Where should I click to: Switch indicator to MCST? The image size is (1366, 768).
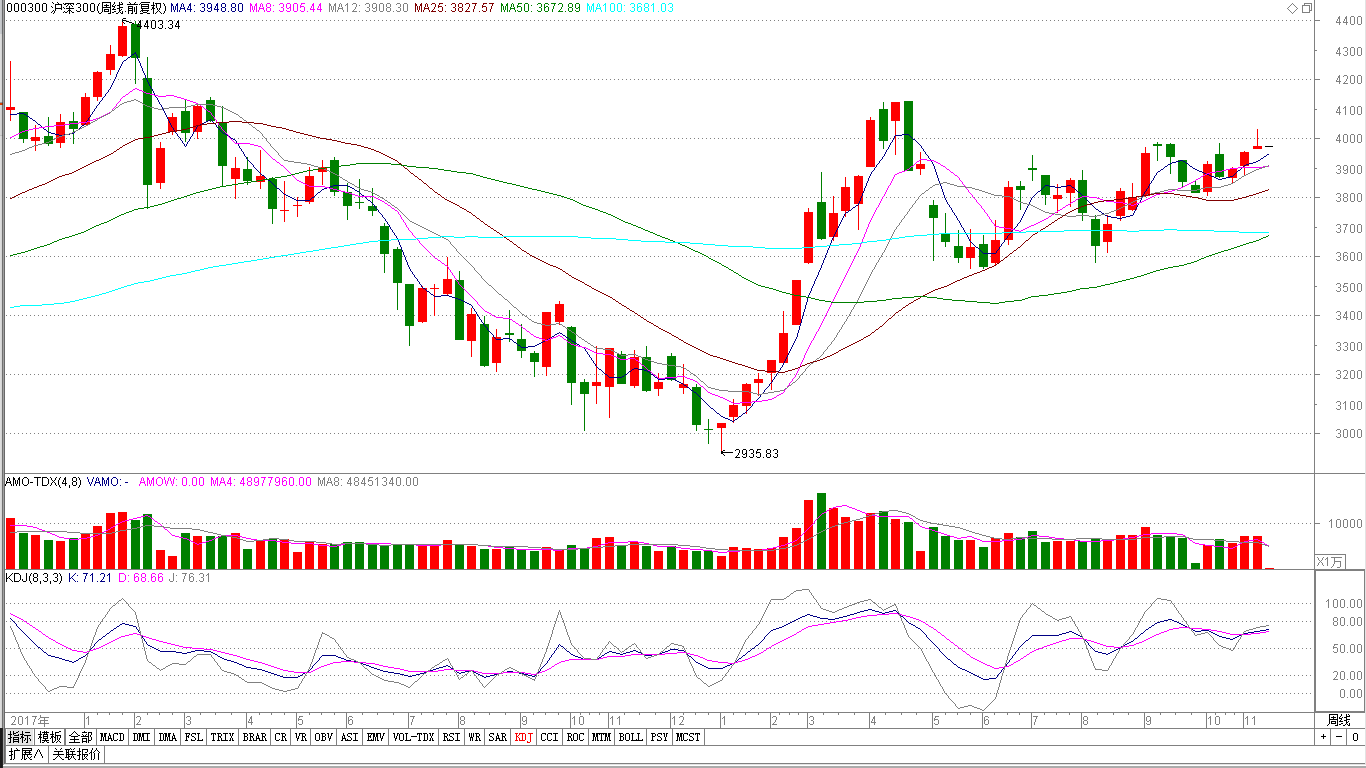(x=688, y=737)
